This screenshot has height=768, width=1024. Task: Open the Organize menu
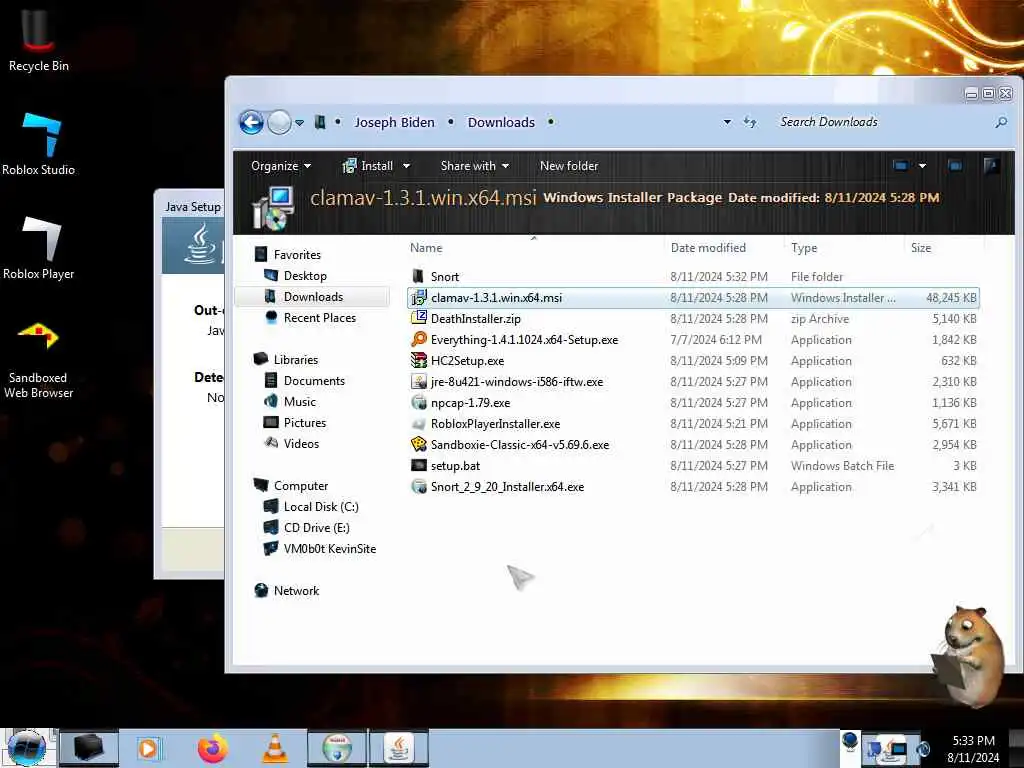point(281,166)
